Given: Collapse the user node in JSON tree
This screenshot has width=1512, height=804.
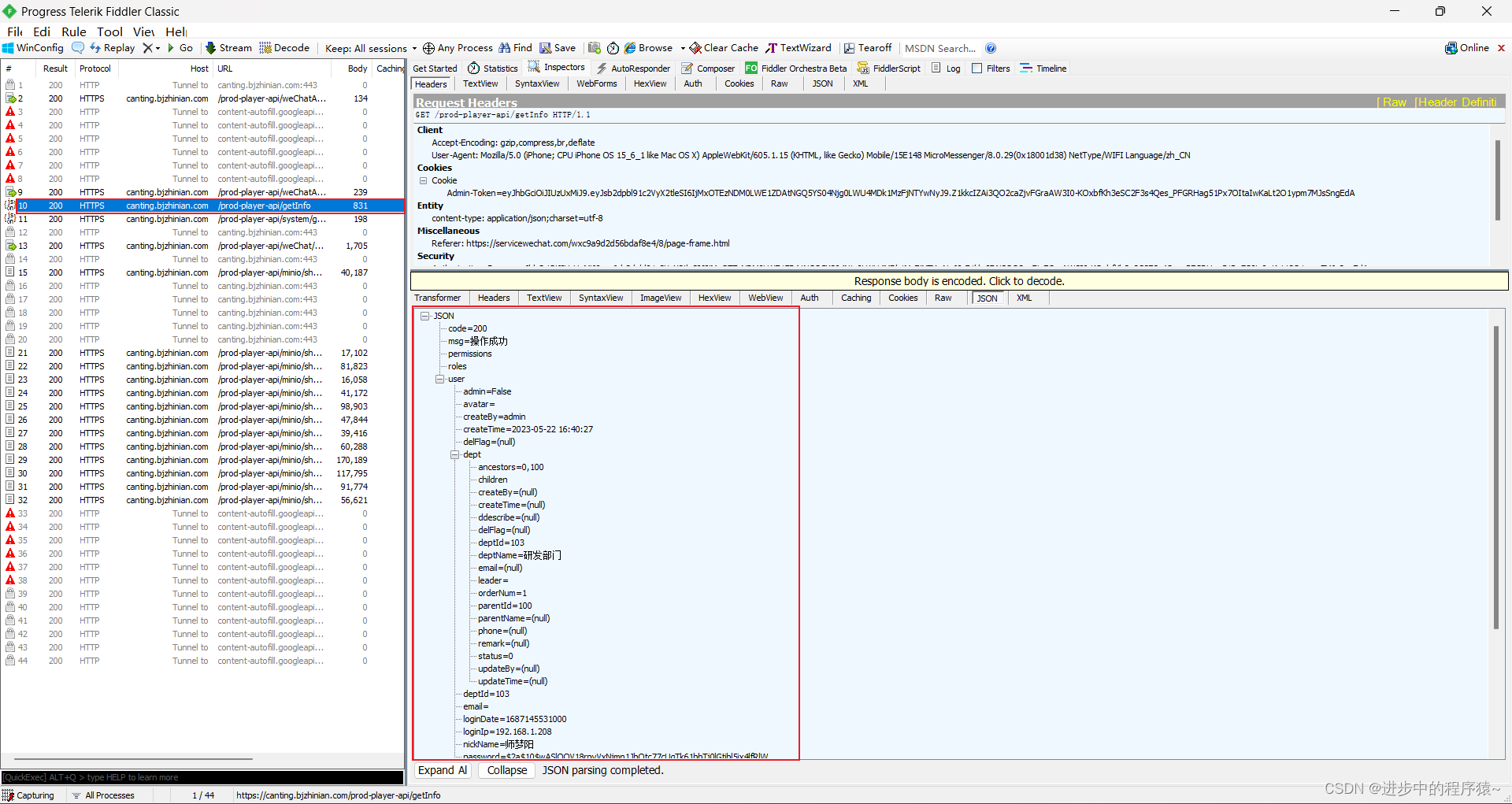Looking at the screenshot, I should [x=440, y=379].
